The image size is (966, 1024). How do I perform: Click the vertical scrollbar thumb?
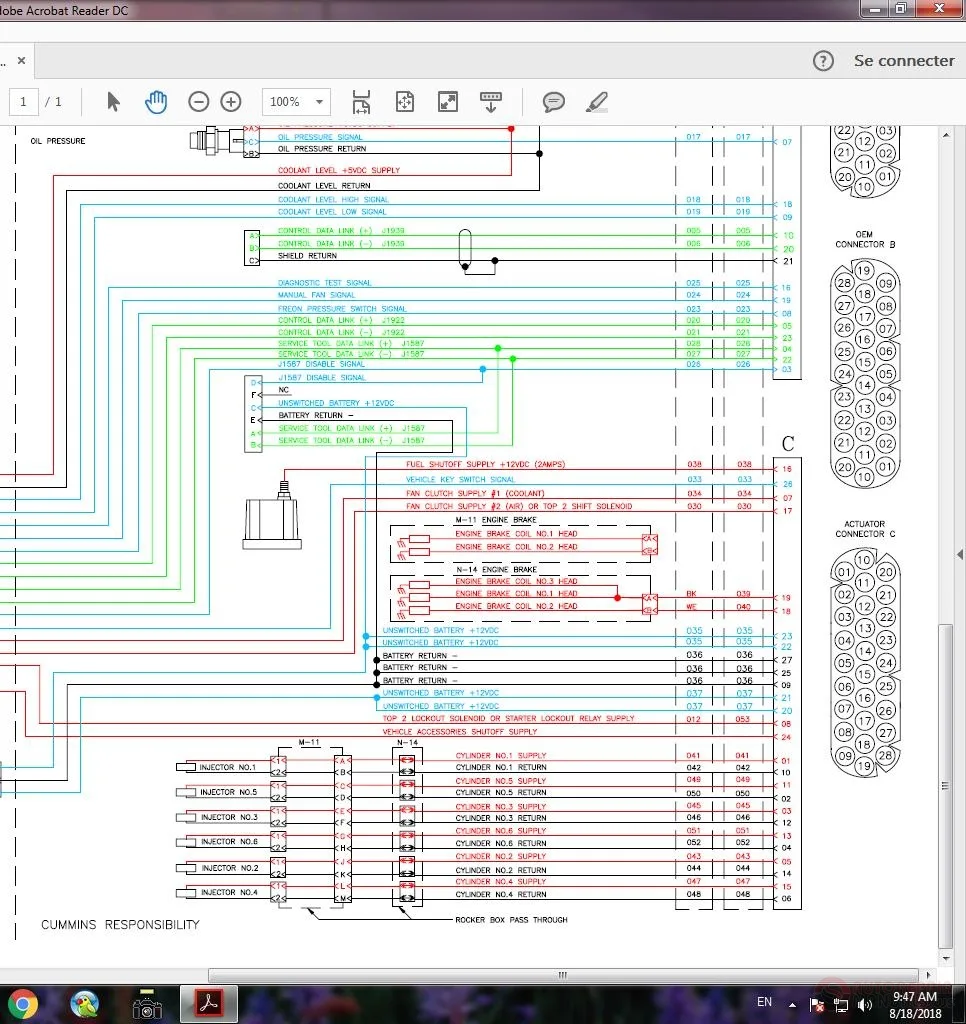pyautogui.click(x=945, y=786)
